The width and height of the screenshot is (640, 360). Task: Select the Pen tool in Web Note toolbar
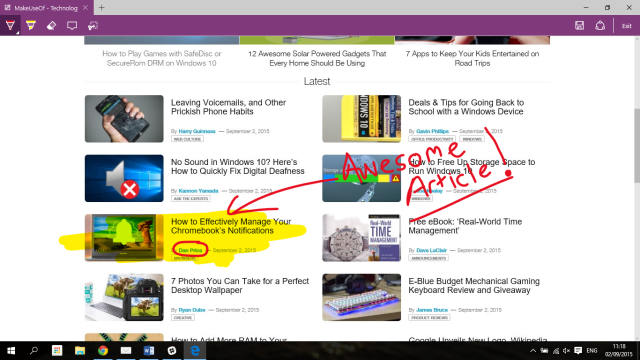(10, 25)
